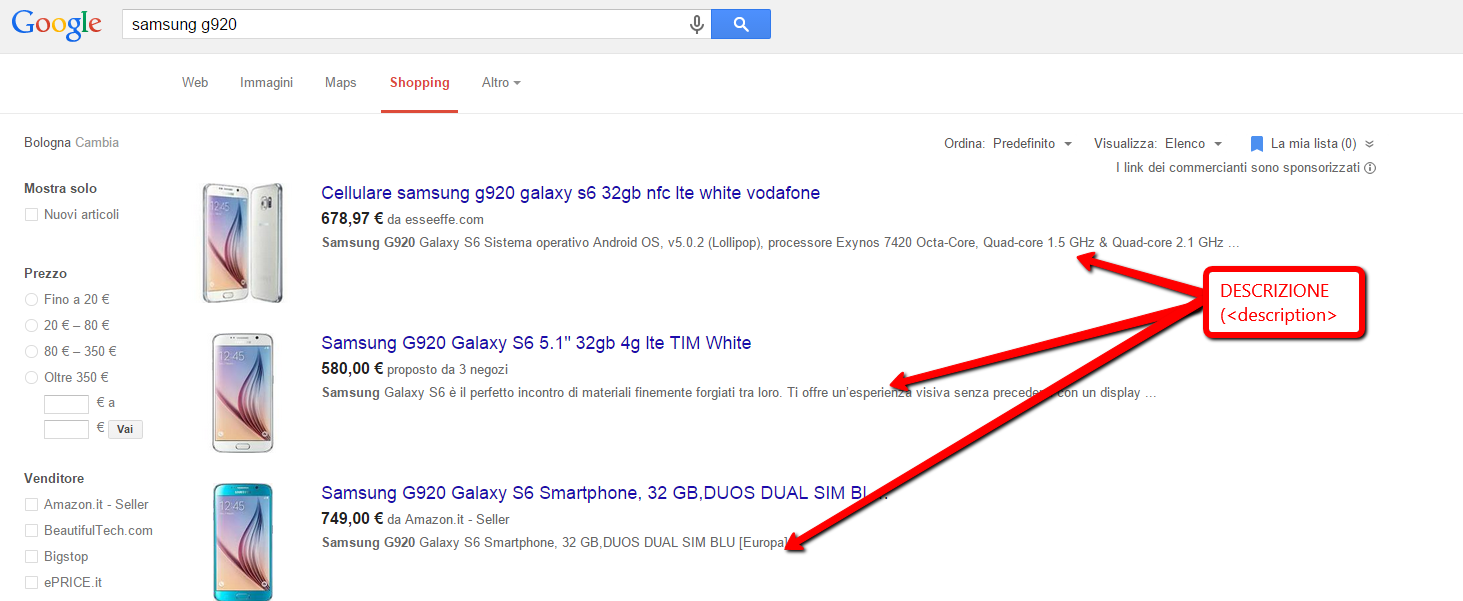This screenshot has width=1463, height=601.
Task: Open the Cellulare samsung g920 vodafone listing
Action: coord(570,193)
